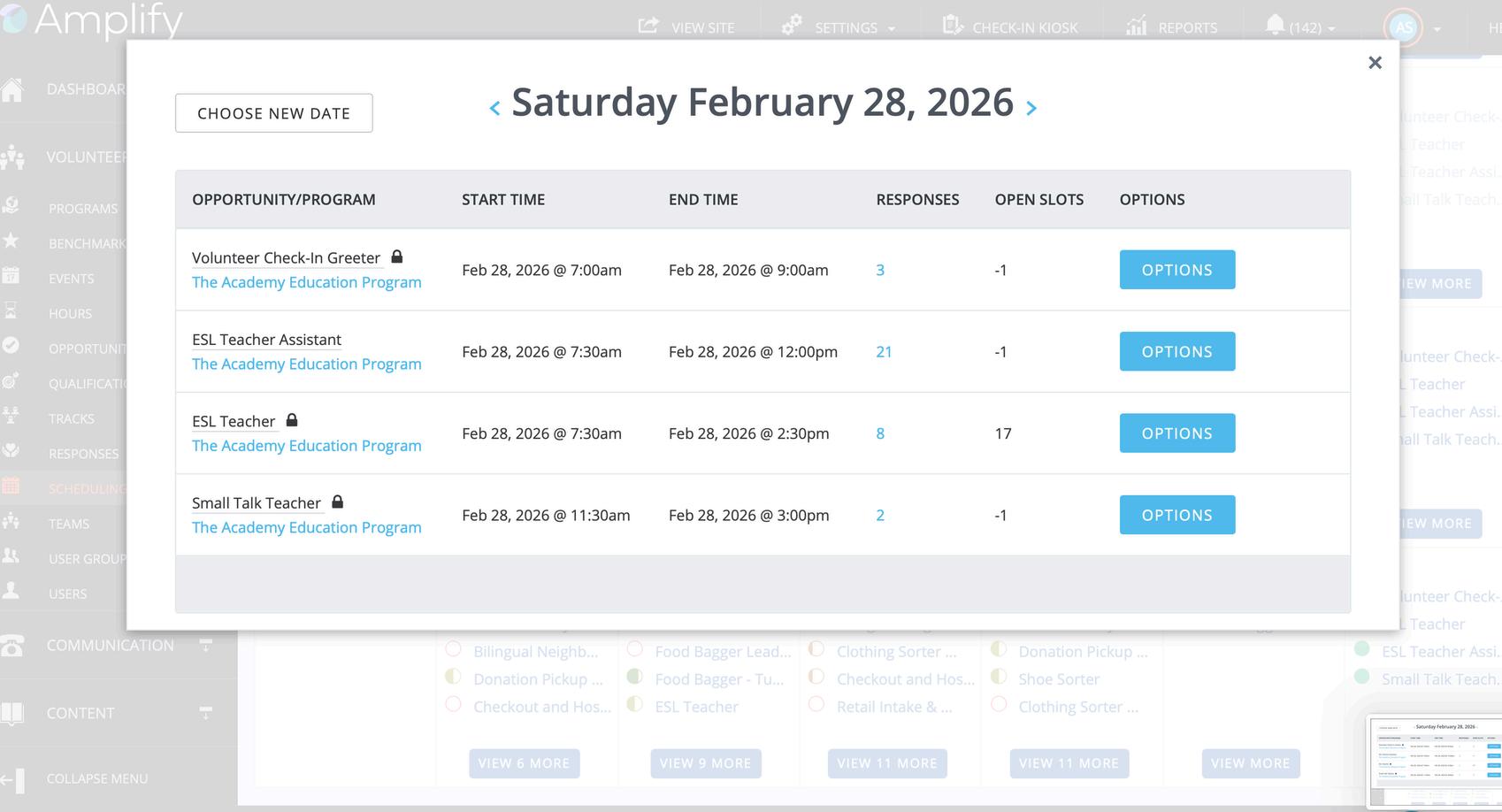This screenshot has height=812, width=1502.
Task: Expand the Content sidebar section
Action: click(x=205, y=712)
